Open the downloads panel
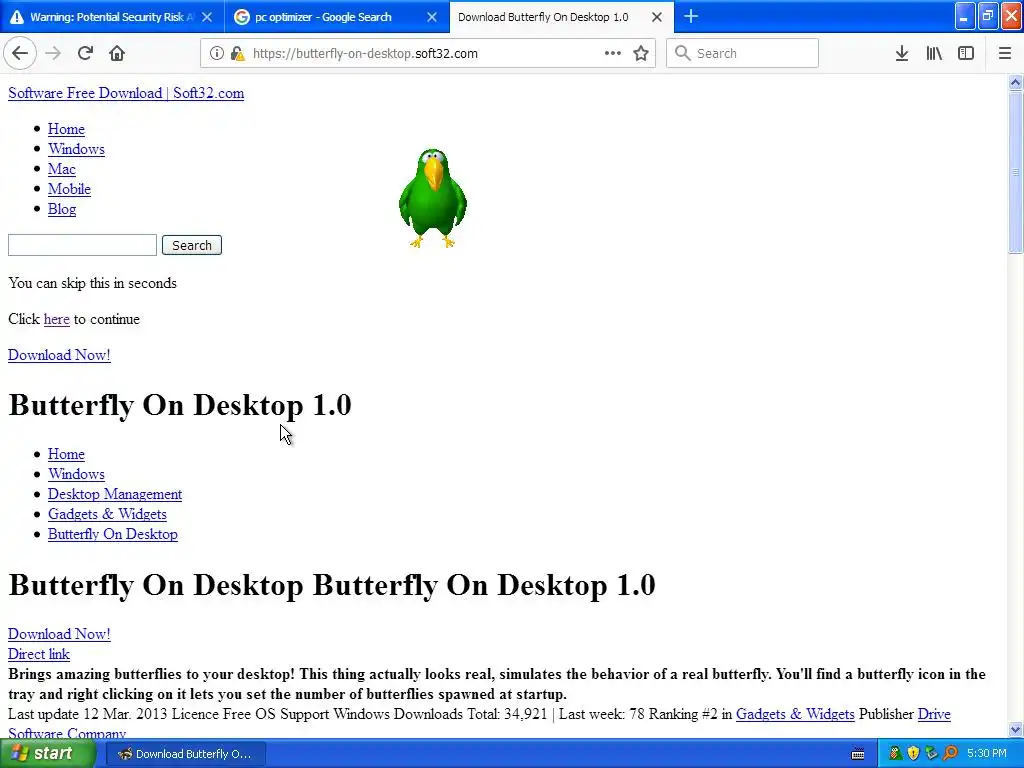 tap(902, 54)
